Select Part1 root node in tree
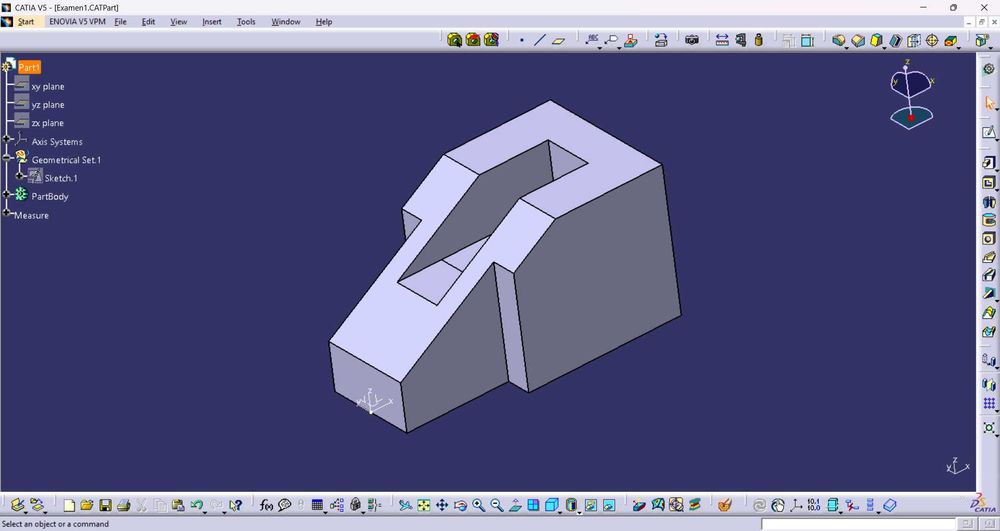This screenshot has height=531, width=1000. point(29,67)
